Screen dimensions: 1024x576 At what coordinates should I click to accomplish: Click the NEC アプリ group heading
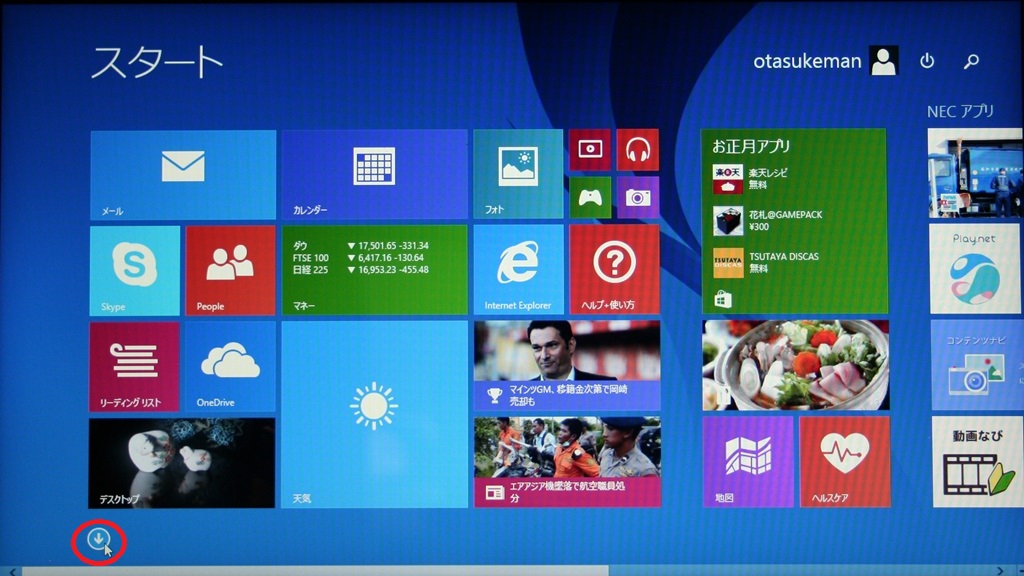coord(960,111)
